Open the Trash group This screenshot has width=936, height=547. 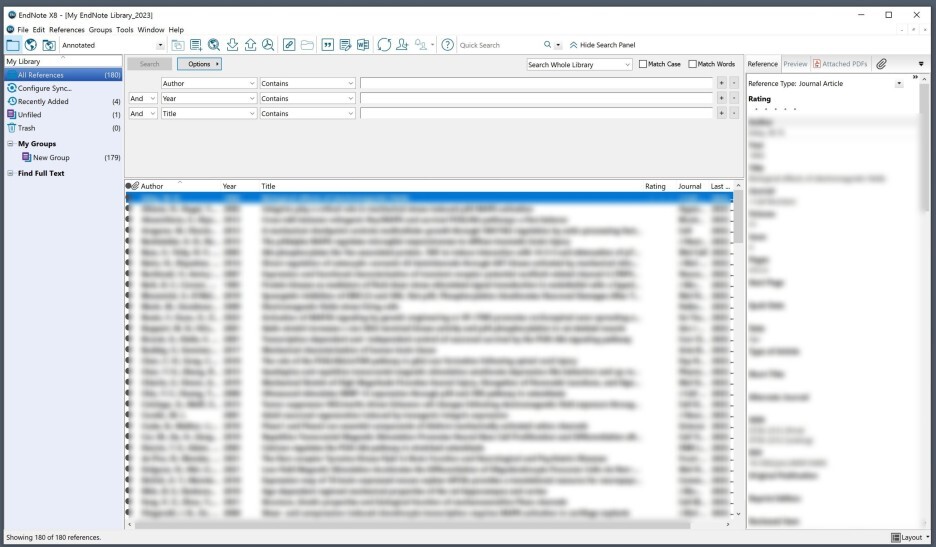click(x=63, y=128)
